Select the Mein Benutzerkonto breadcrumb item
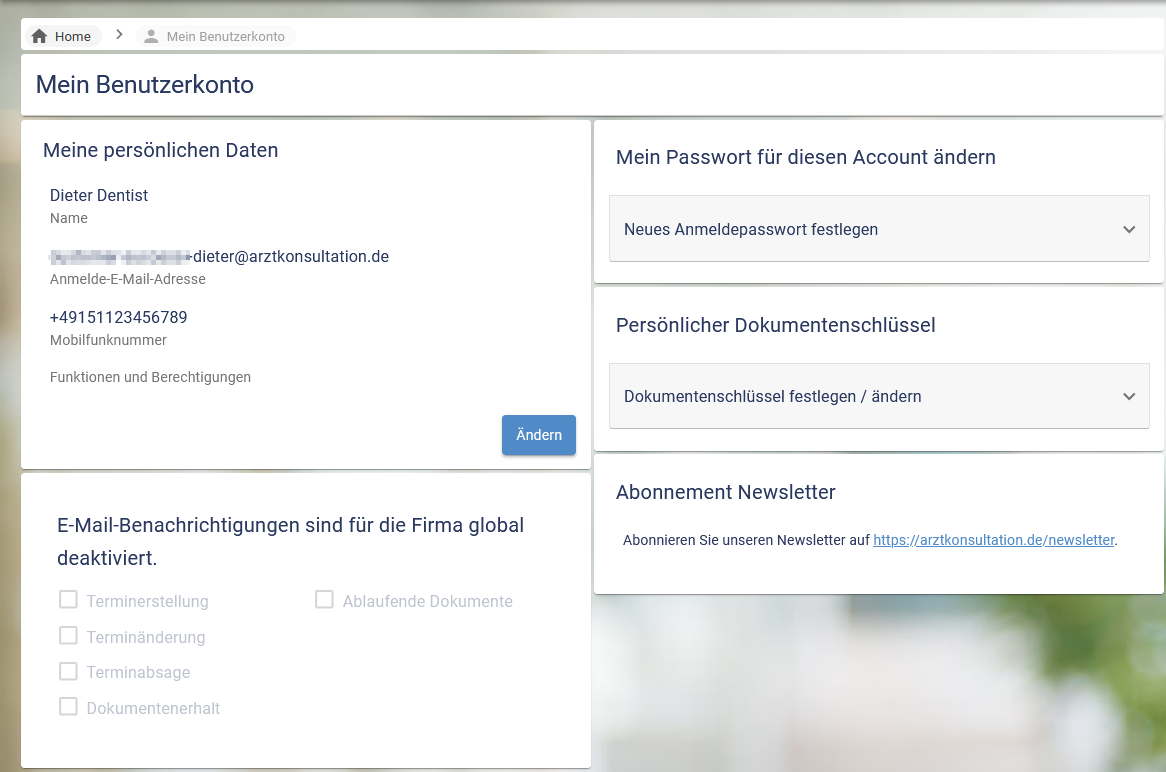1166x772 pixels. 225,36
